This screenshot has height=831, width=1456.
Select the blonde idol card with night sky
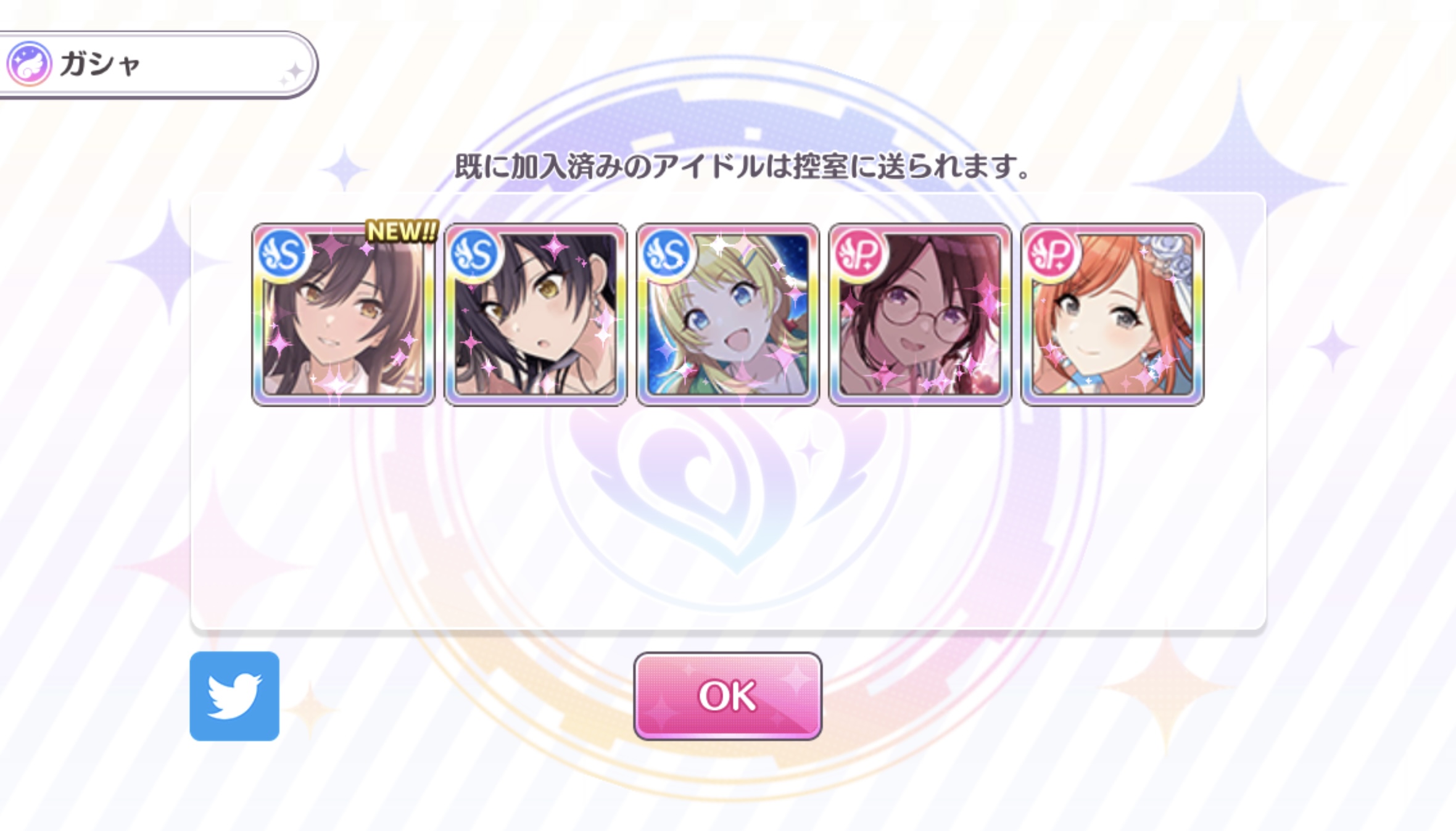[x=728, y=315]
